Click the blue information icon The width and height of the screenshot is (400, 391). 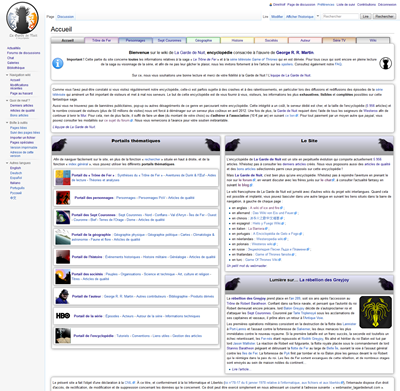click(x=58, y=63)
